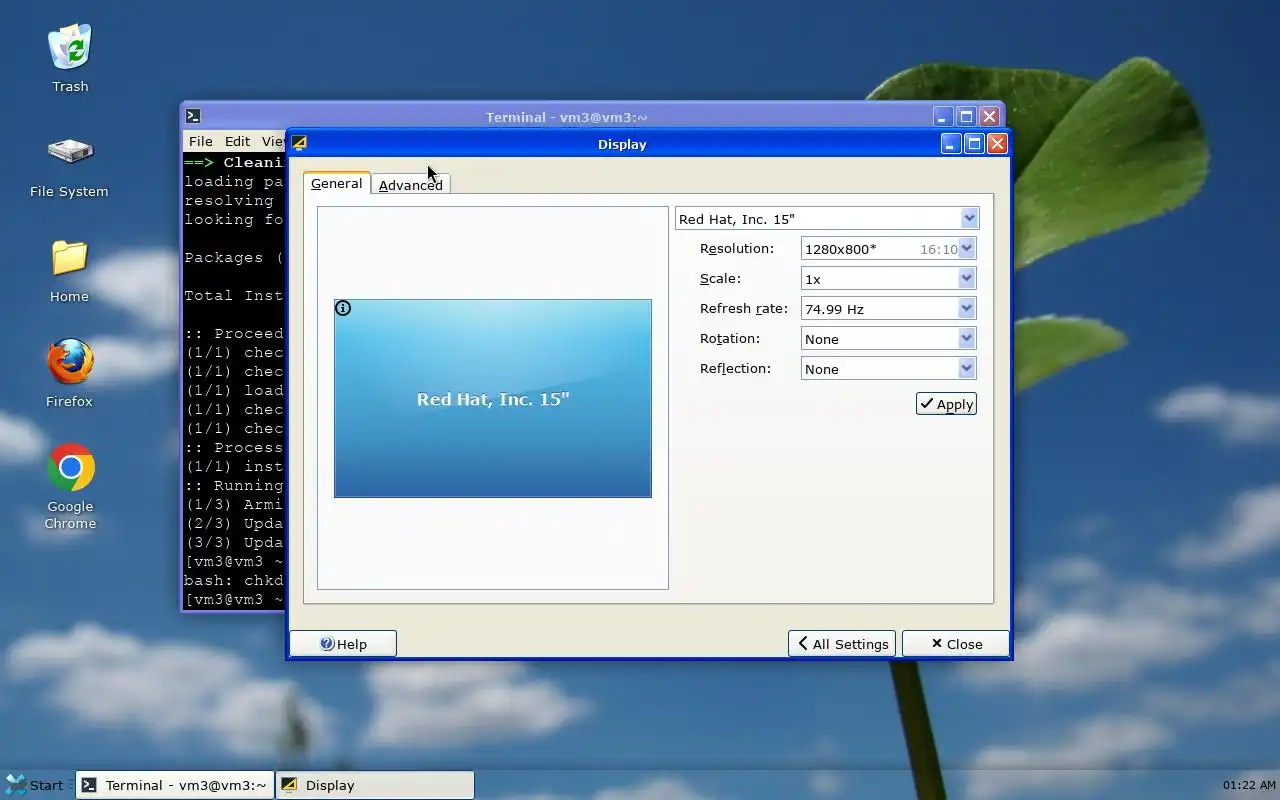Image resolution: width=1280 pixels, height=800 pixels.
Task: Minimize the Terminal window
Action: click(943, 116)
